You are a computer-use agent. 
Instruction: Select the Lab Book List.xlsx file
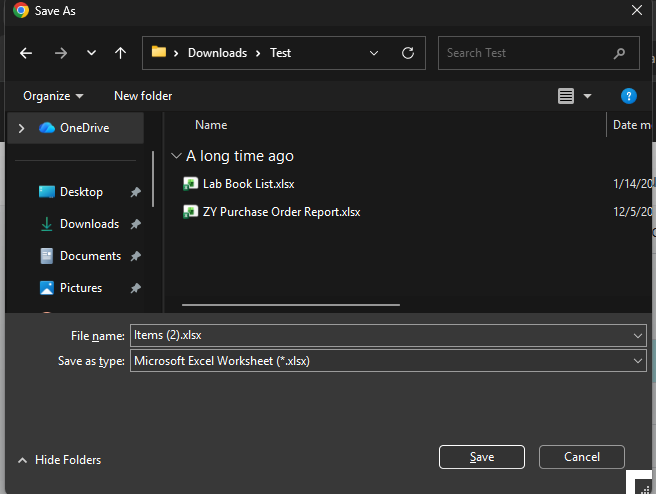pos(248,184)
